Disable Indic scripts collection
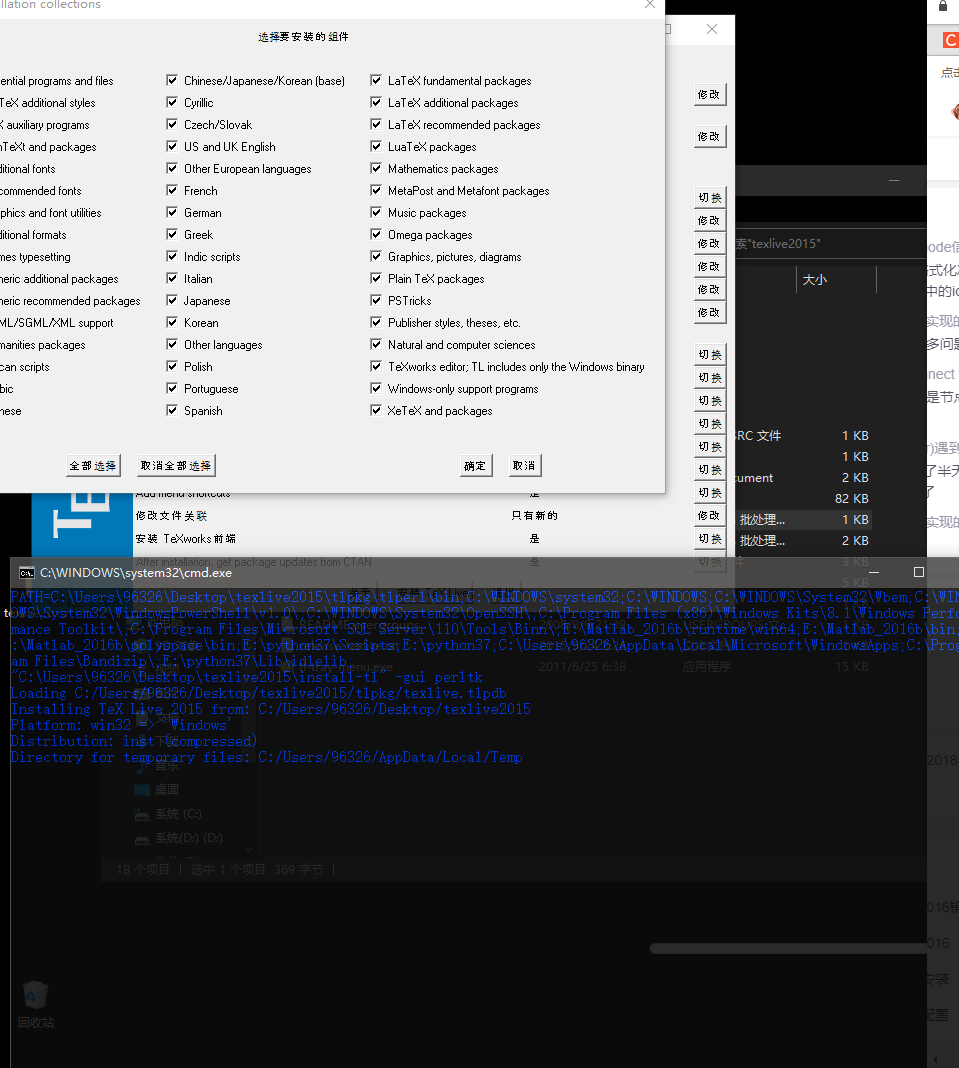This screenshot has width=959, height=1068. click(172, 257)
